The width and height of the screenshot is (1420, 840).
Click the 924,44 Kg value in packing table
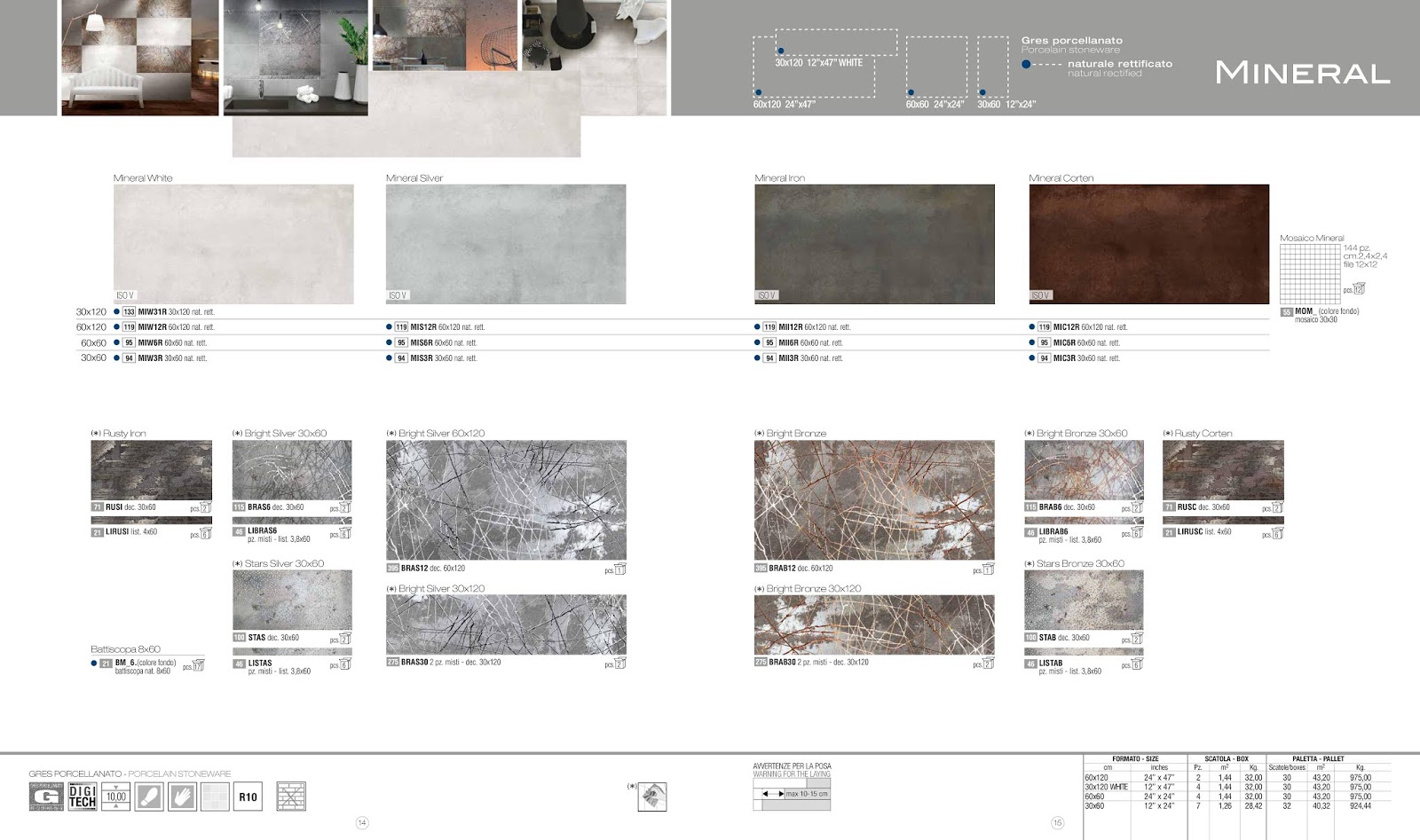tap(1361, 805)
